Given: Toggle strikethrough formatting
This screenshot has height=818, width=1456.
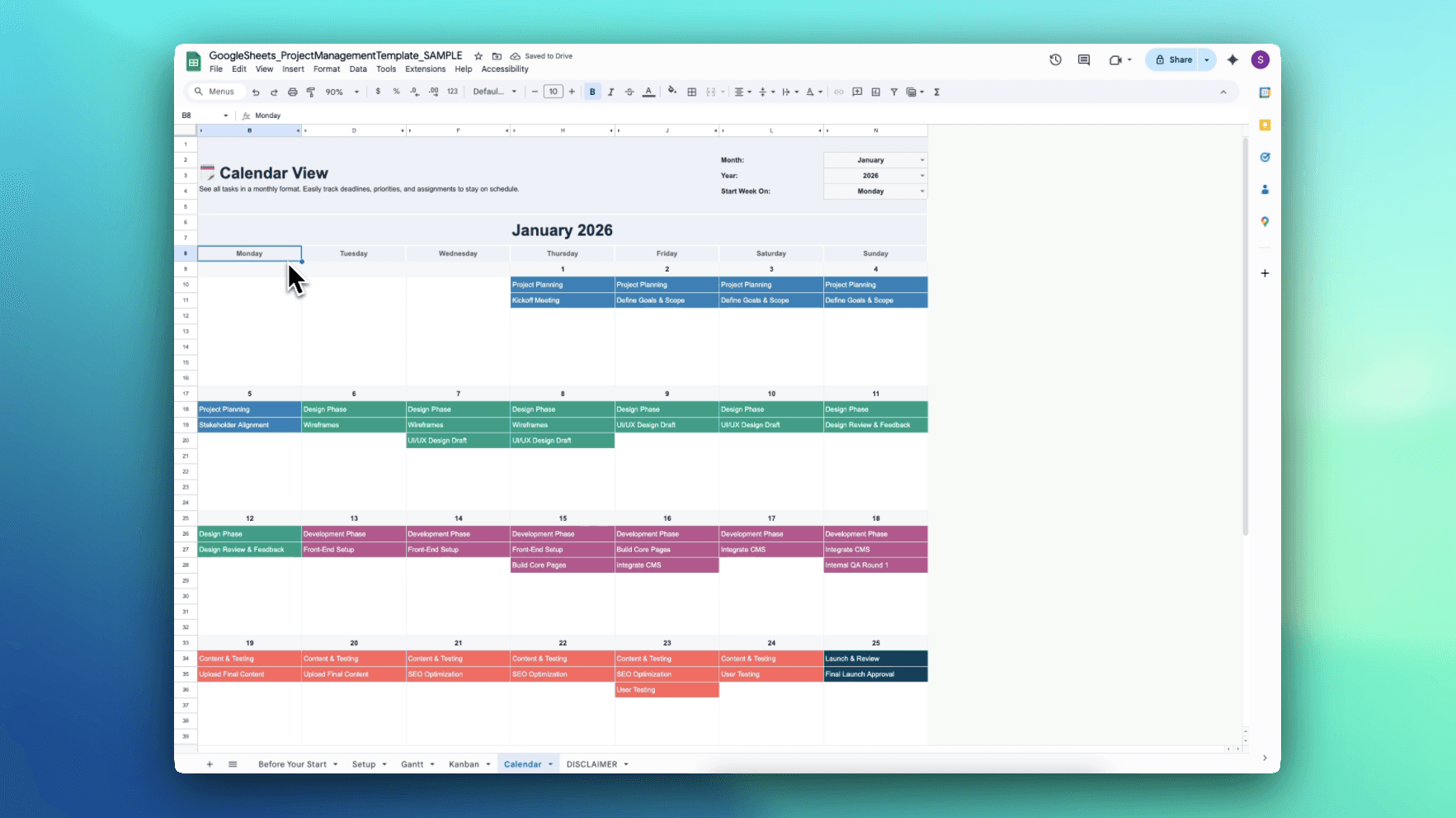Looking at the screenshot, I should [x=629, y=92].
